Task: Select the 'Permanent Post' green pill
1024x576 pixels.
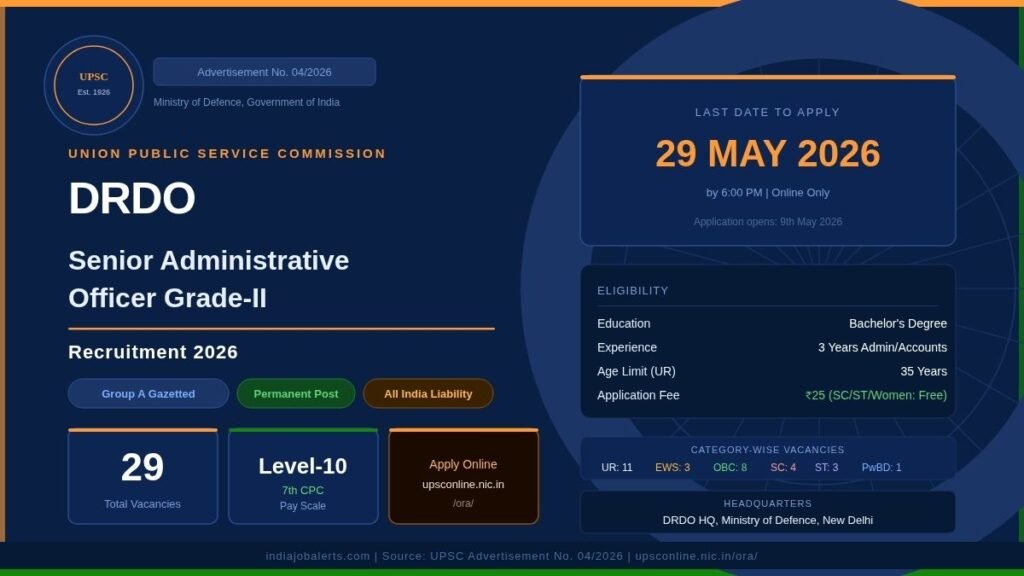Action: [296, 394]
